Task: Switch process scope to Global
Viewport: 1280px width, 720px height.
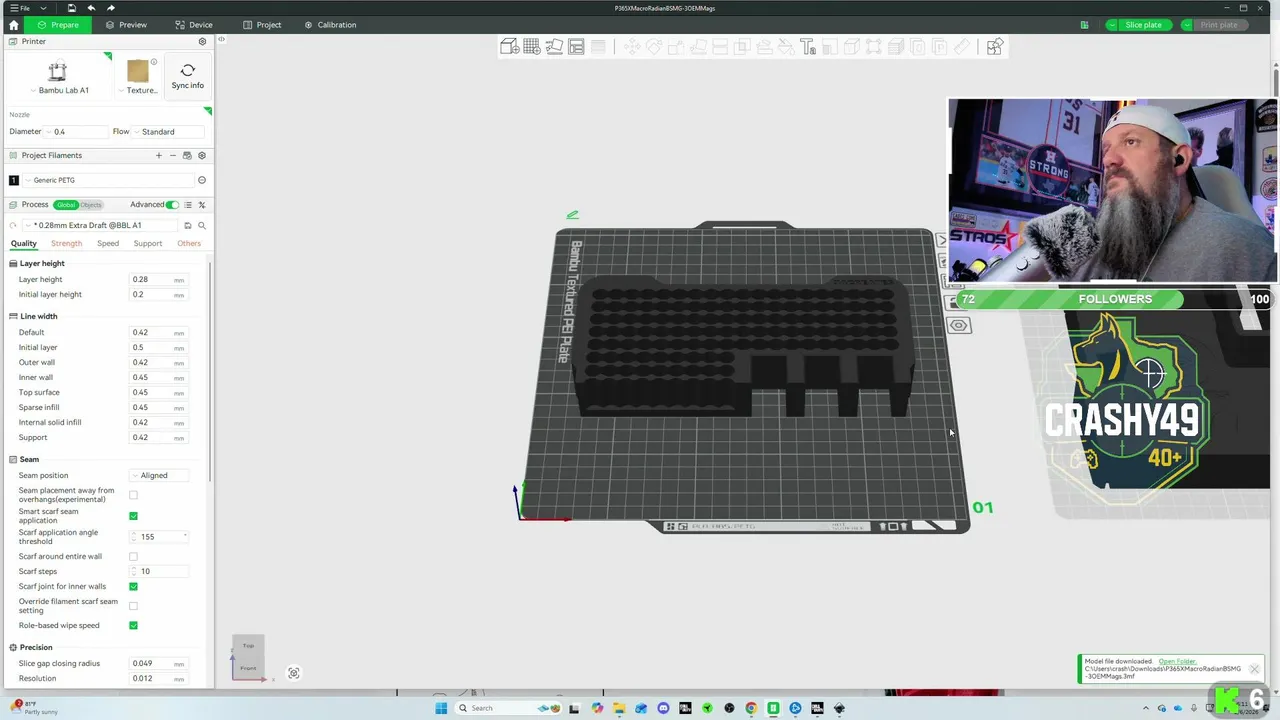Action: pyautogui.click(x=66, y=204)
